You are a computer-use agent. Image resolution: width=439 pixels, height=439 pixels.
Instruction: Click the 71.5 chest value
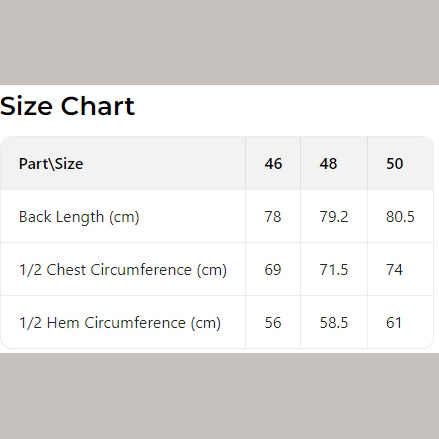click(334, 270)
